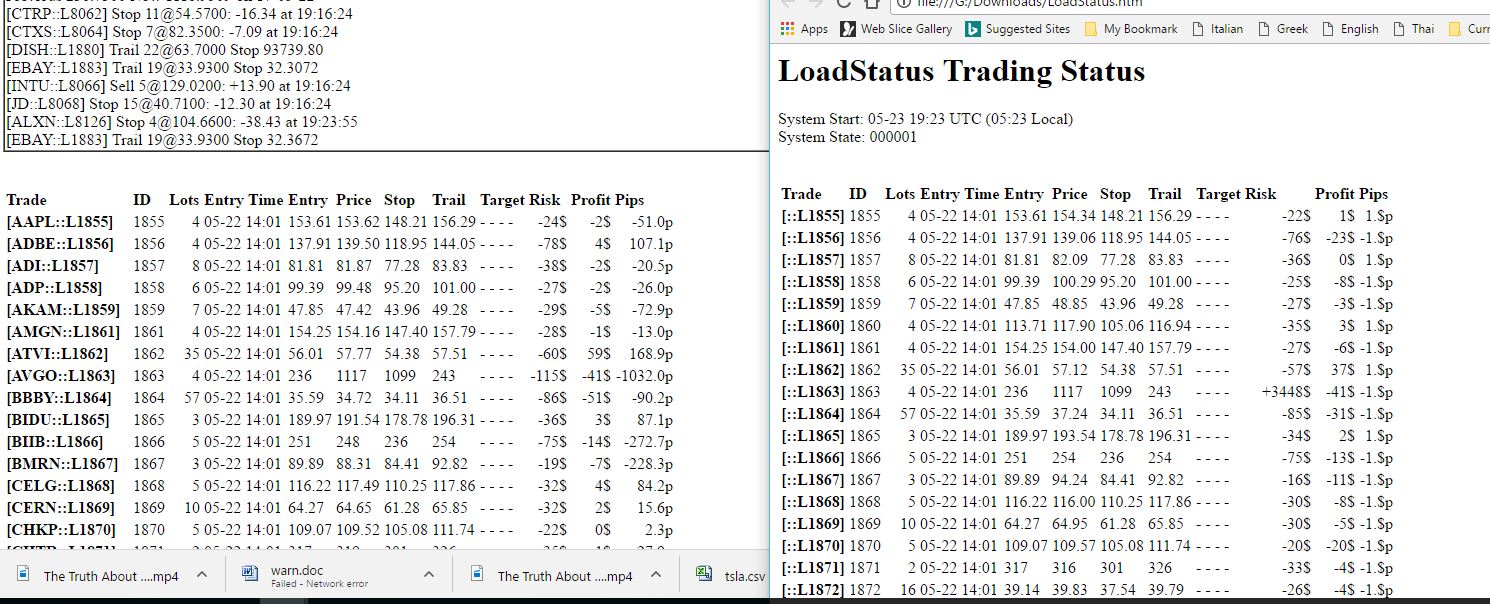
Task: Open the Italian bookmark
Action: click(x=1227, y=29)
